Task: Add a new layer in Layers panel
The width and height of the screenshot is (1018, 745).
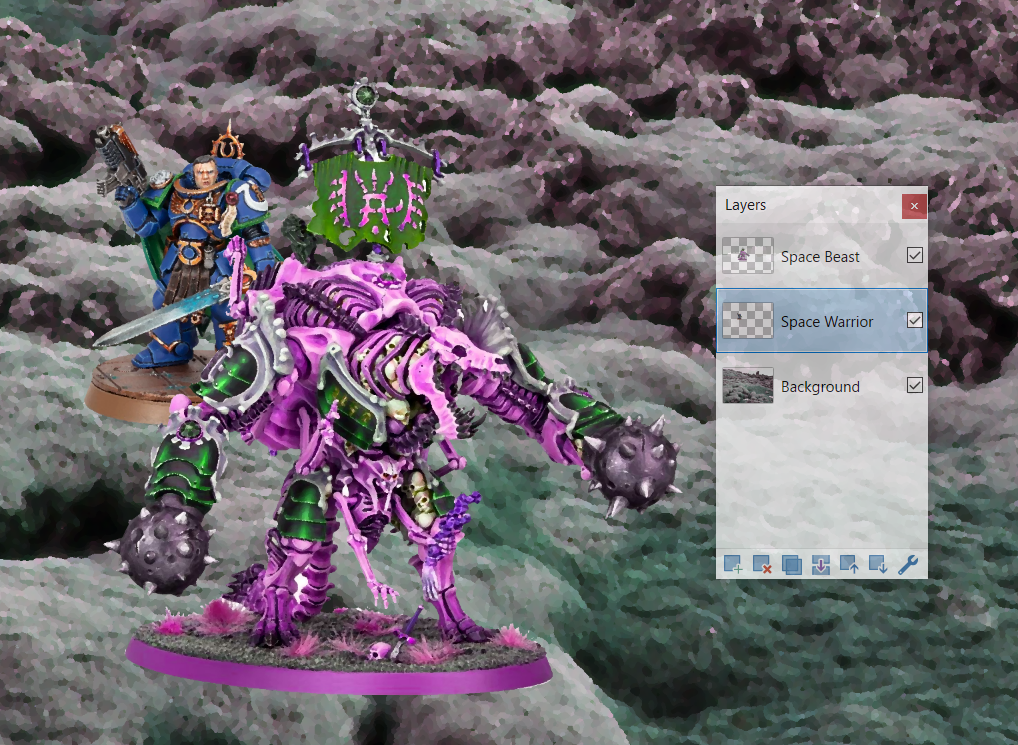Action: pos(733,565)
